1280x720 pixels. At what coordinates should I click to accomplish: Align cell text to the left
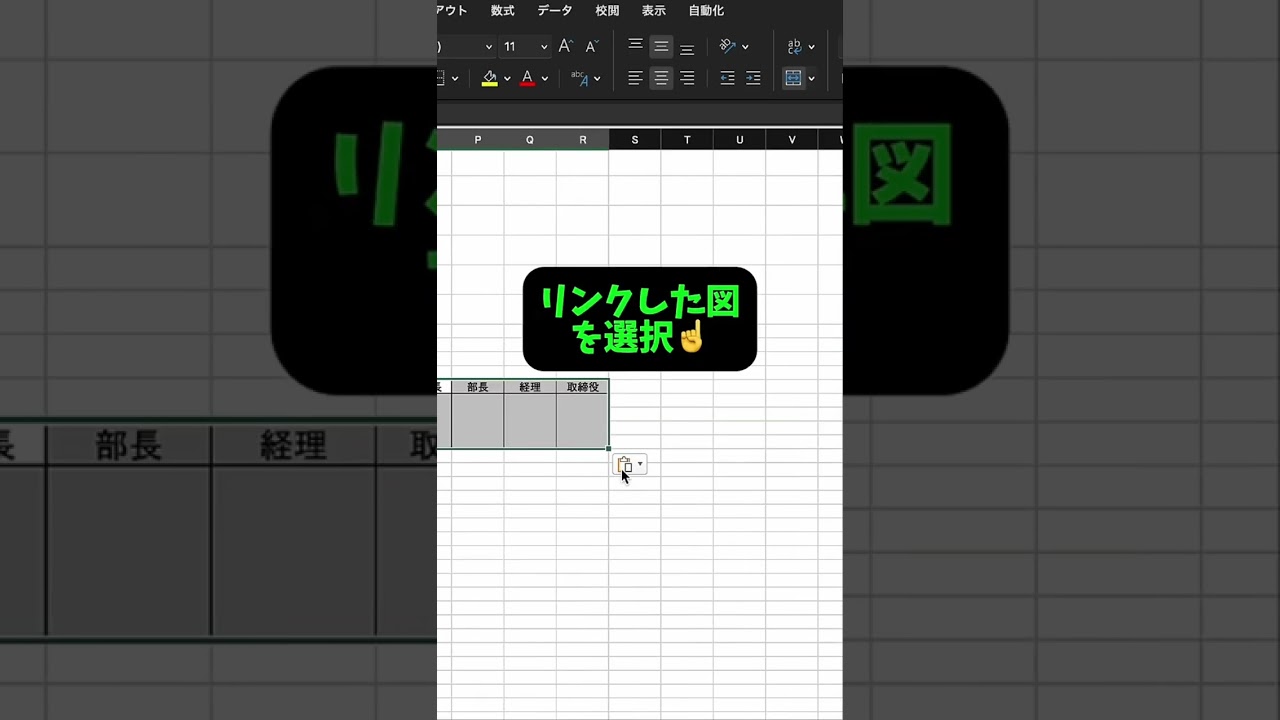[x=635, y=78]
